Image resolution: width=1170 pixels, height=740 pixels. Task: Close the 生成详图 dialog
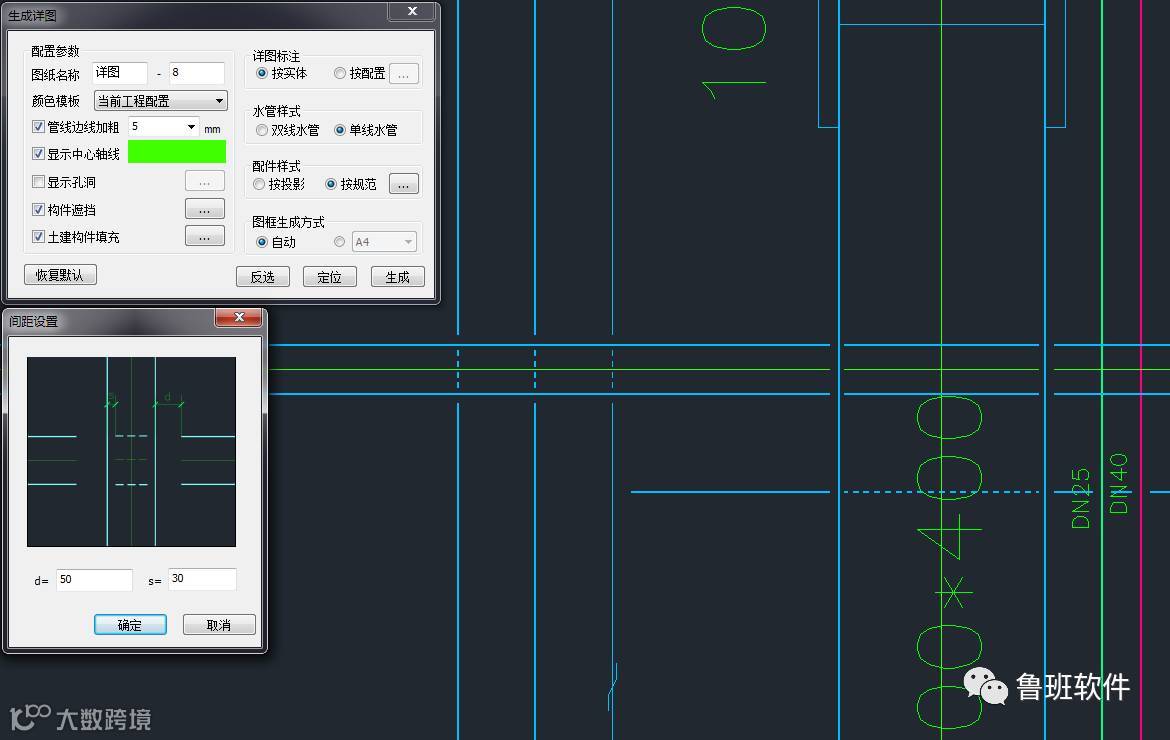click(412, 11)
